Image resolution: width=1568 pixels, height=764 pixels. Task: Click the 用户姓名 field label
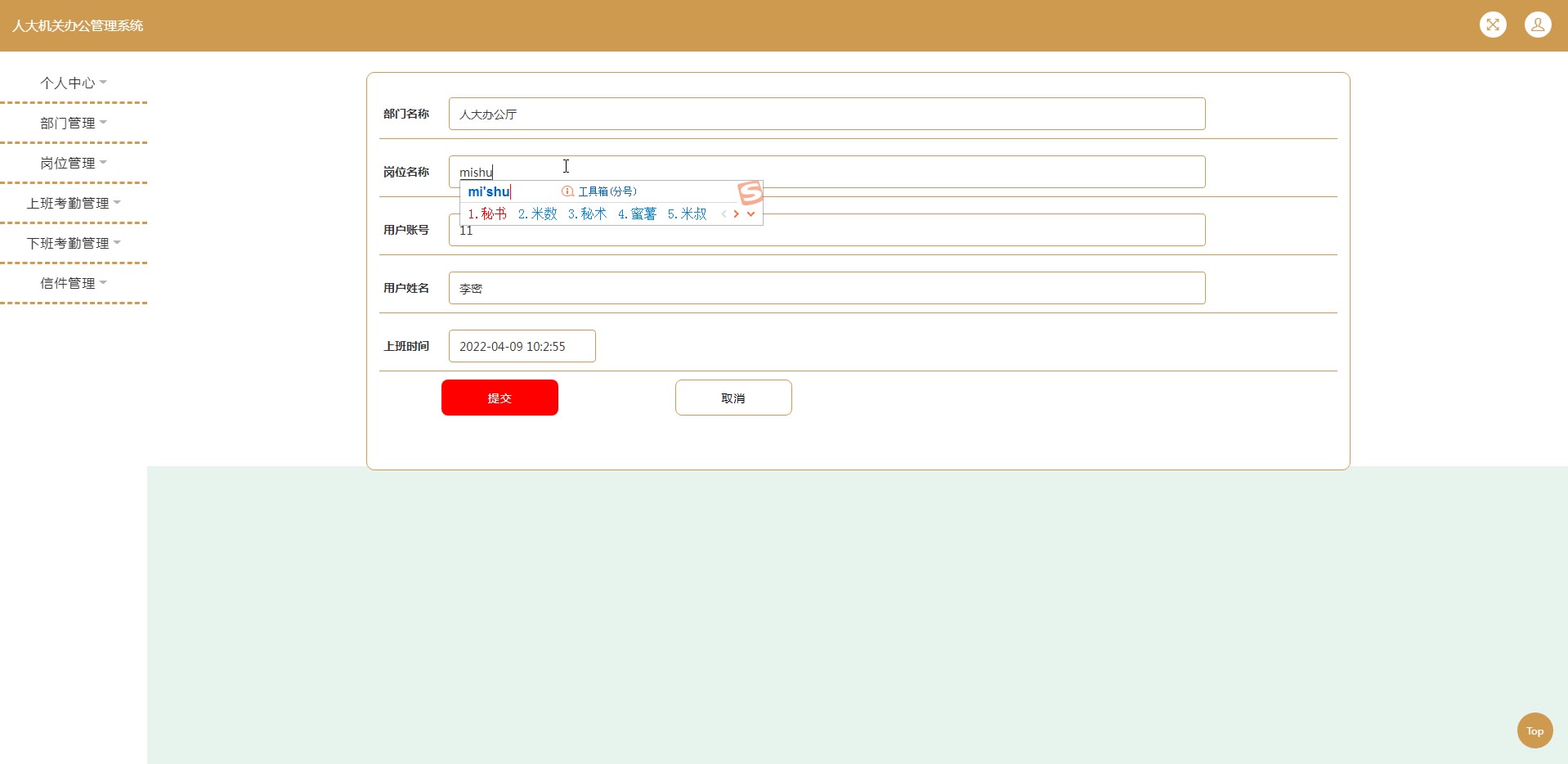(x=406, y=288)
